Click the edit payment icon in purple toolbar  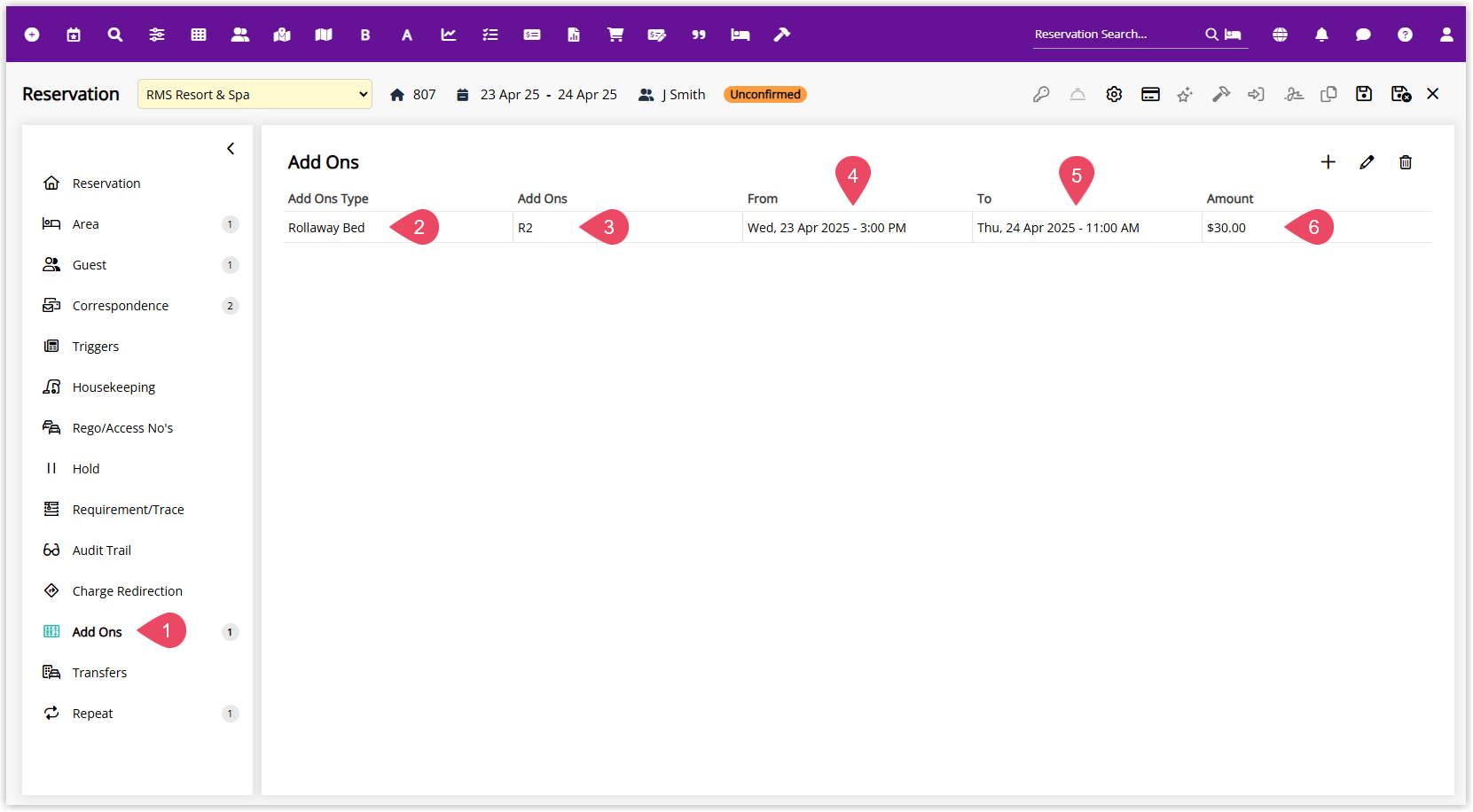[x=657, y=35]
